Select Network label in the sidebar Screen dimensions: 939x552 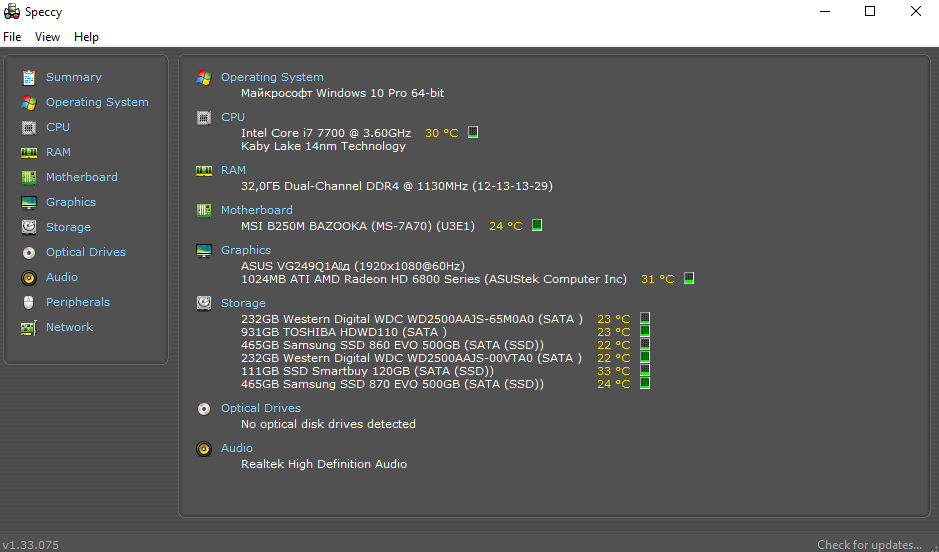coord(69,327)
